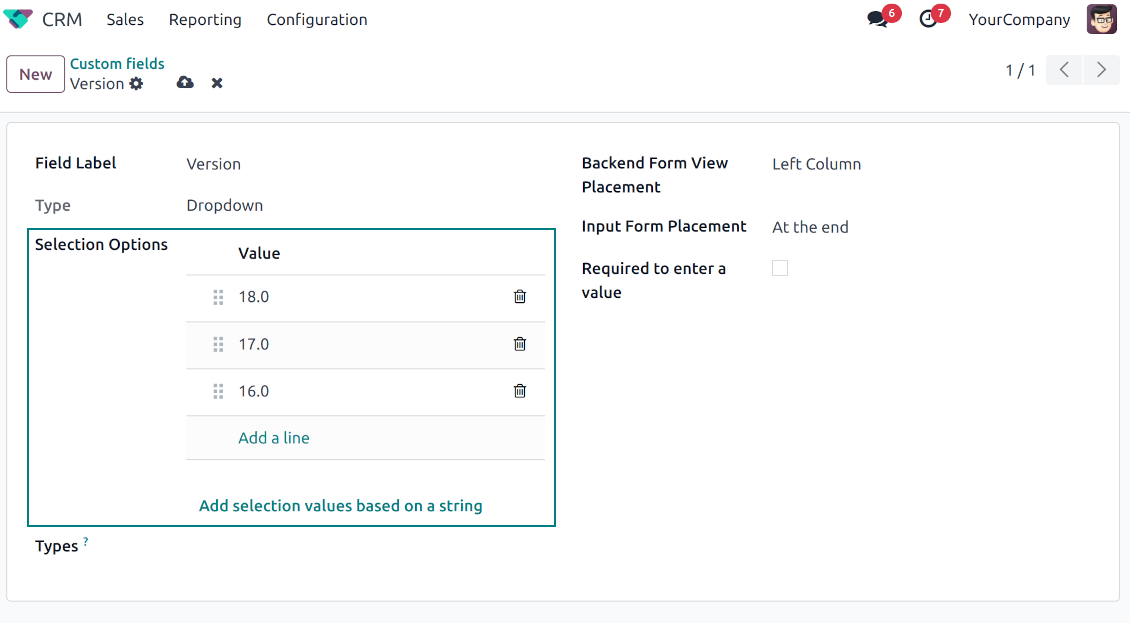Click the gear icon next to Version

(x=136, y=84)
